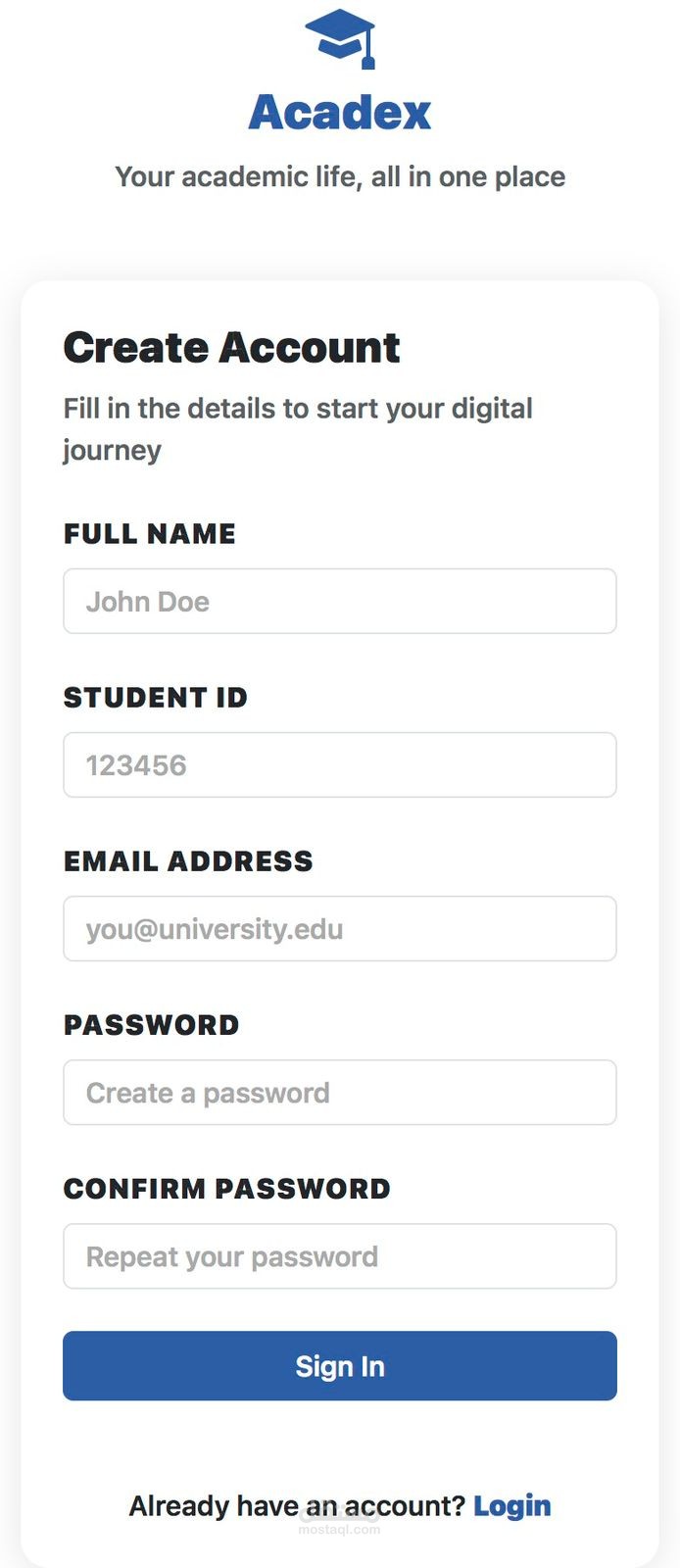Click the EMAIL ADDRESS field label
The width and height of the screenshot is (680, 1568).
point(188,860)
